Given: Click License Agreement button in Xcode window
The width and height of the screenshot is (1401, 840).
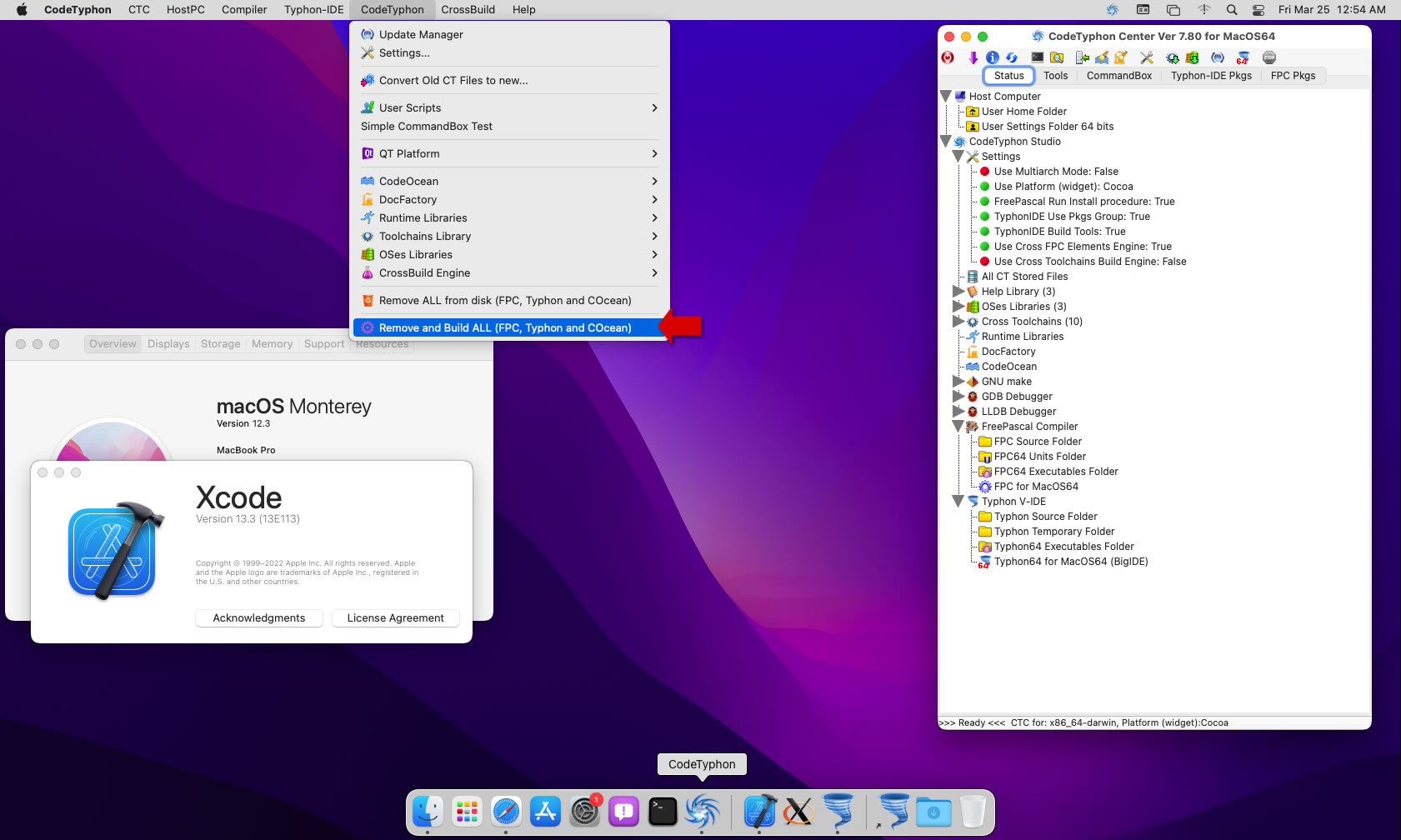Looking at the screenshot, I should point(396,618).
